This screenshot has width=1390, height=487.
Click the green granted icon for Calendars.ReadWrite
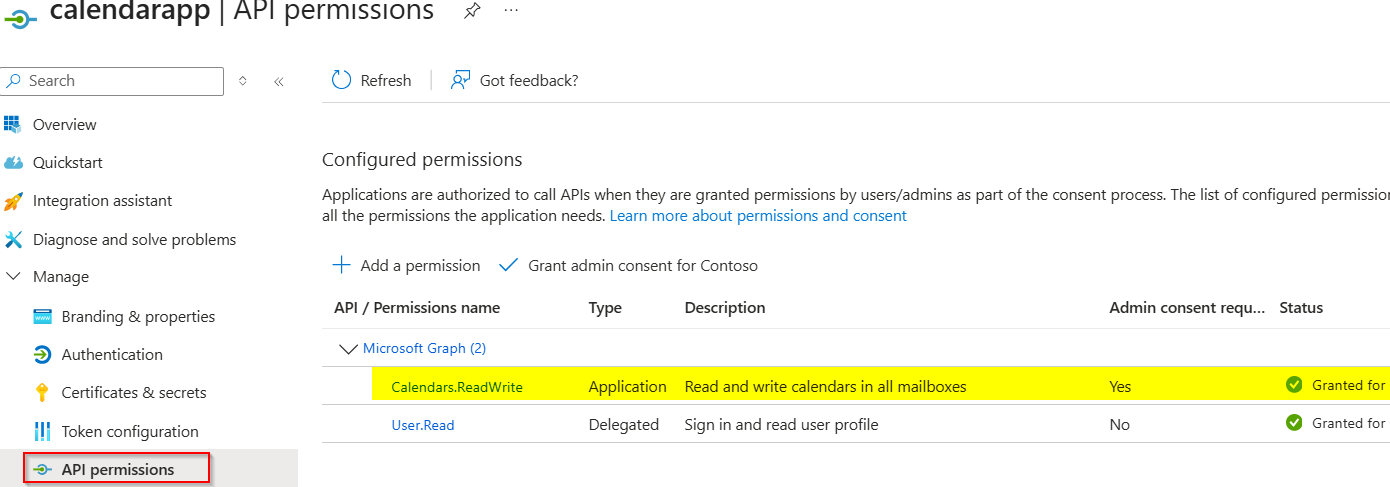coord(1294,385)
